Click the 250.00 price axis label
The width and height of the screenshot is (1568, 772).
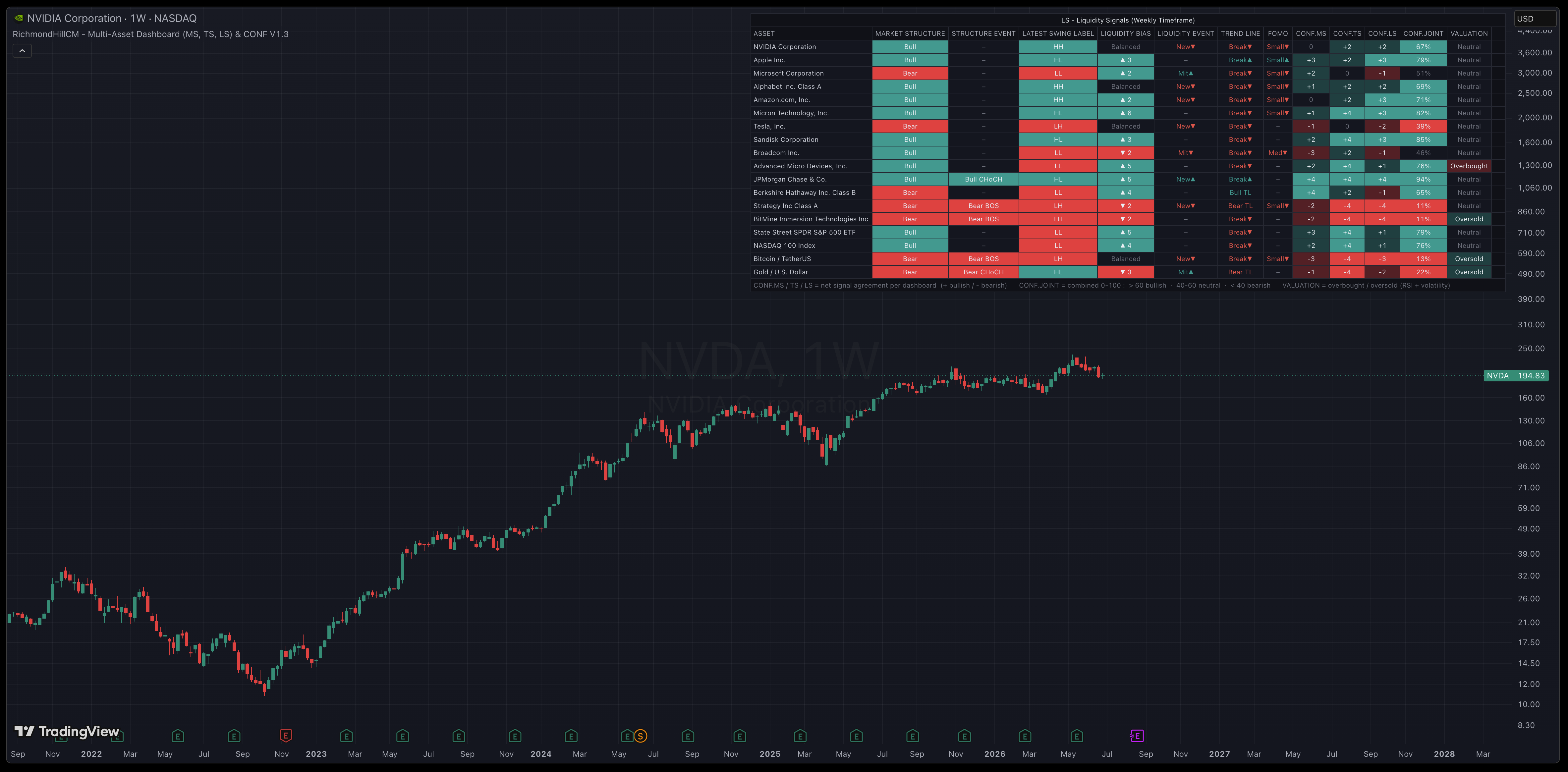pyautogui.click(x=1531, y=348)
